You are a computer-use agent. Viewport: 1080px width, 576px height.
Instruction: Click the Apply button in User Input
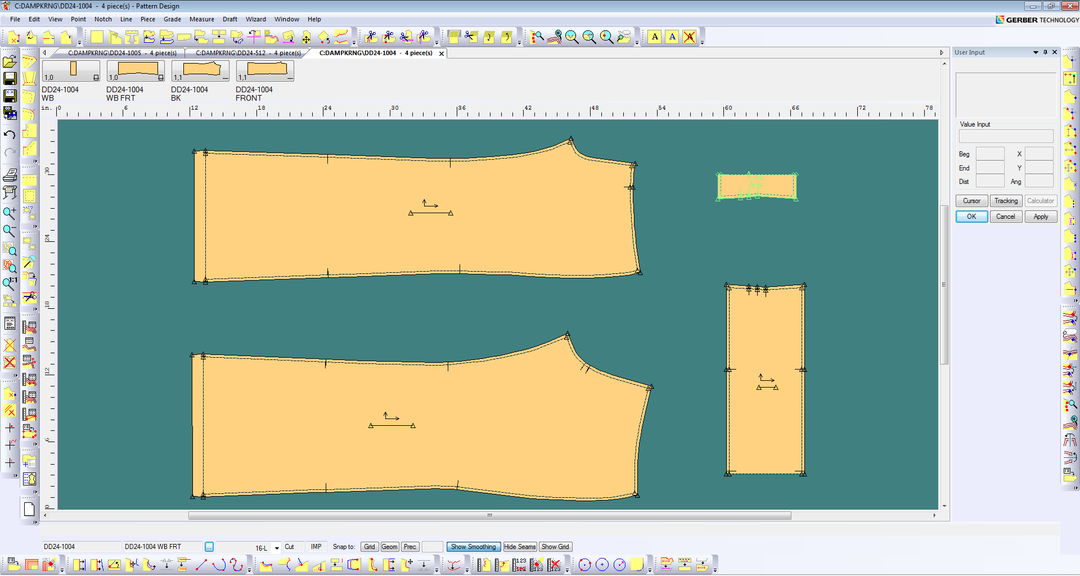point(1040,216)
